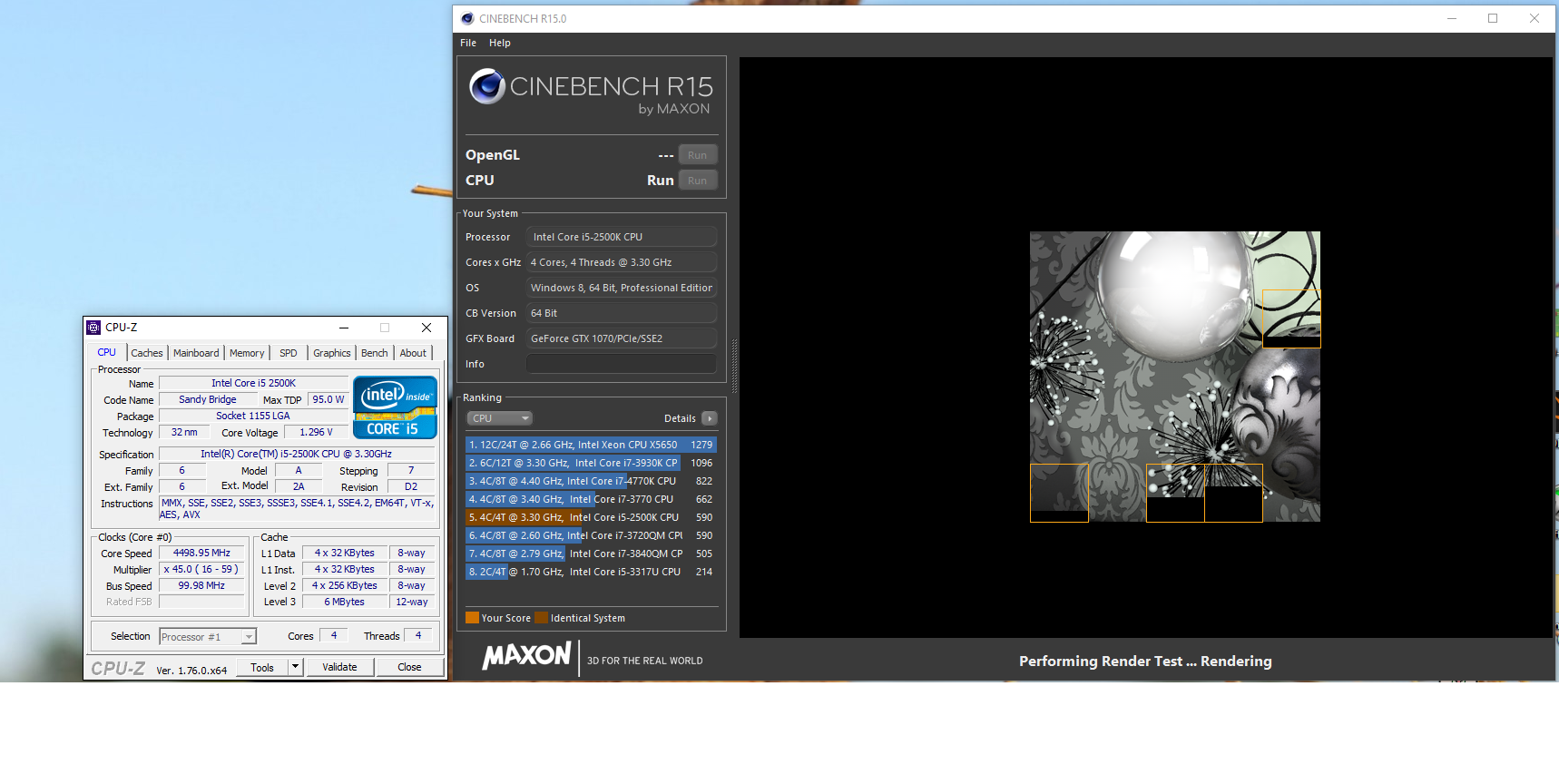The height and width of the screenshot is (784, 1559).
Task: Click the Core Speed value 4498.95 MHz
Action: (x=201, y=553)
